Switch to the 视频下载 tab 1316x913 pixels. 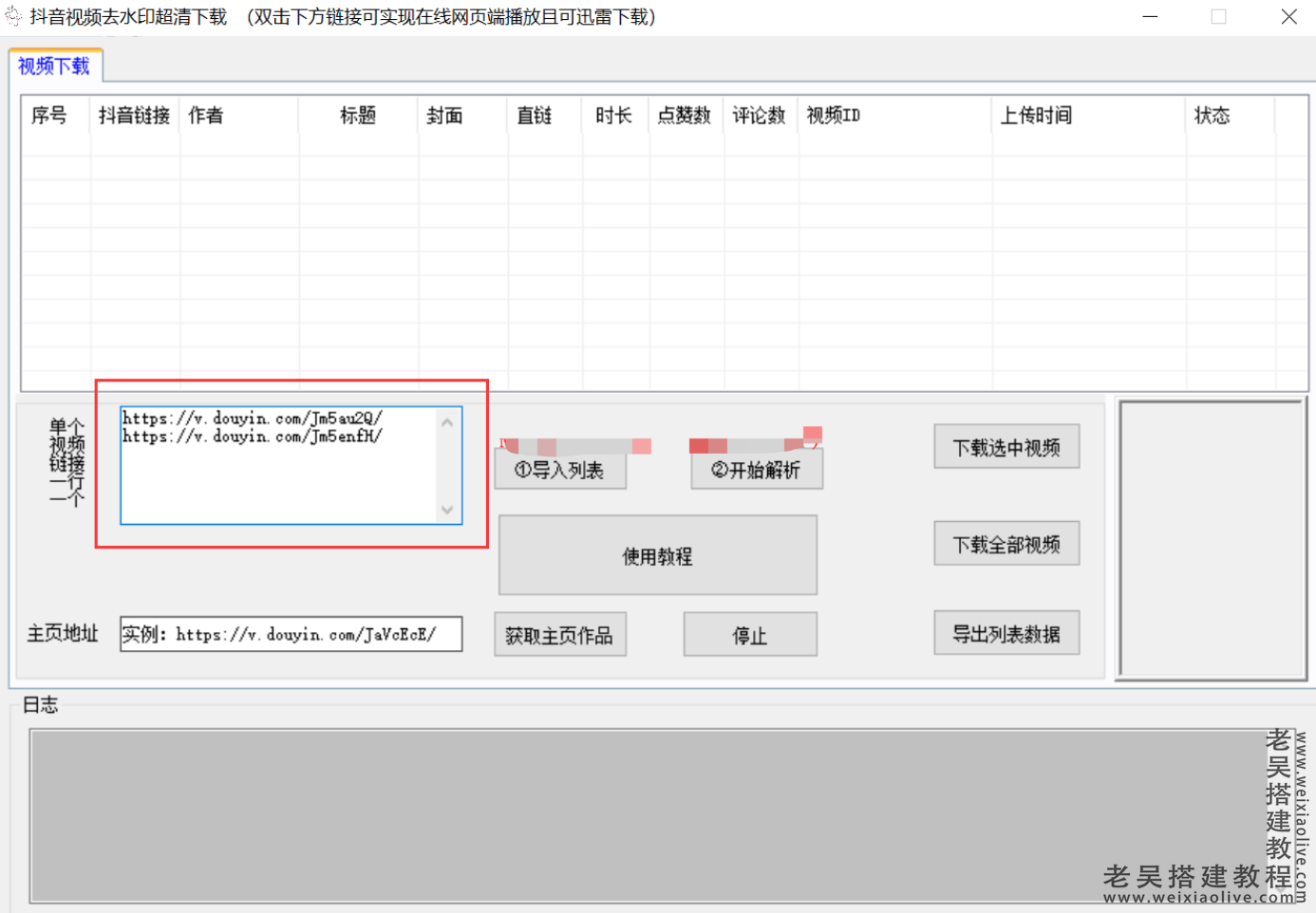point(54,65)
